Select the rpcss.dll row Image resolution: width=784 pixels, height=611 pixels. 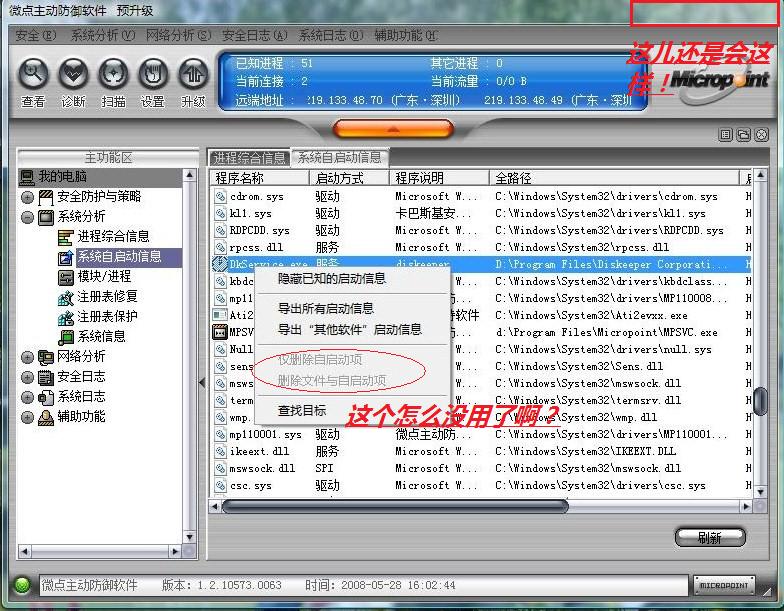pos(481,248)
